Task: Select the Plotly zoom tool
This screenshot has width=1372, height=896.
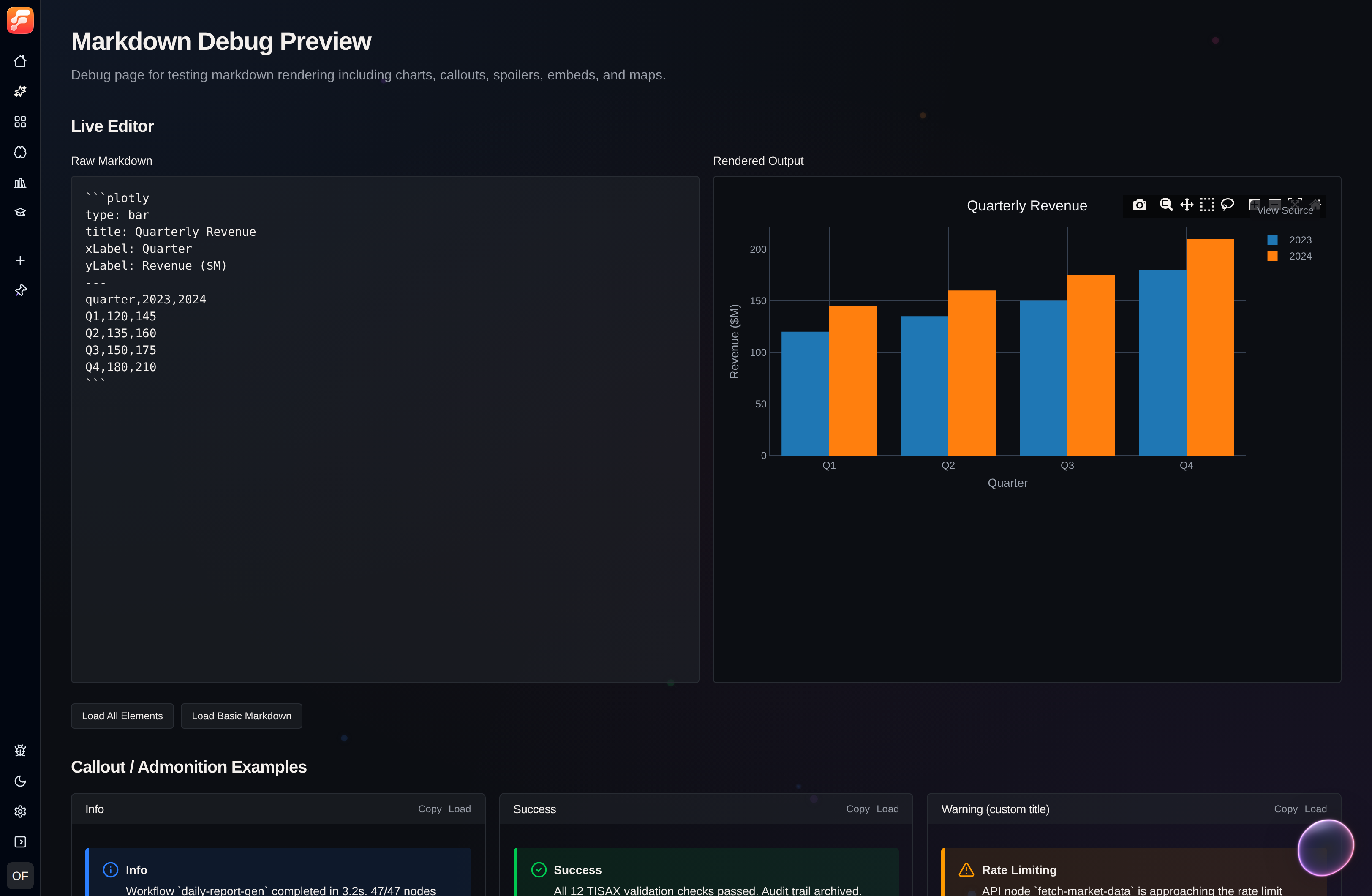Action: [1165, 205]
